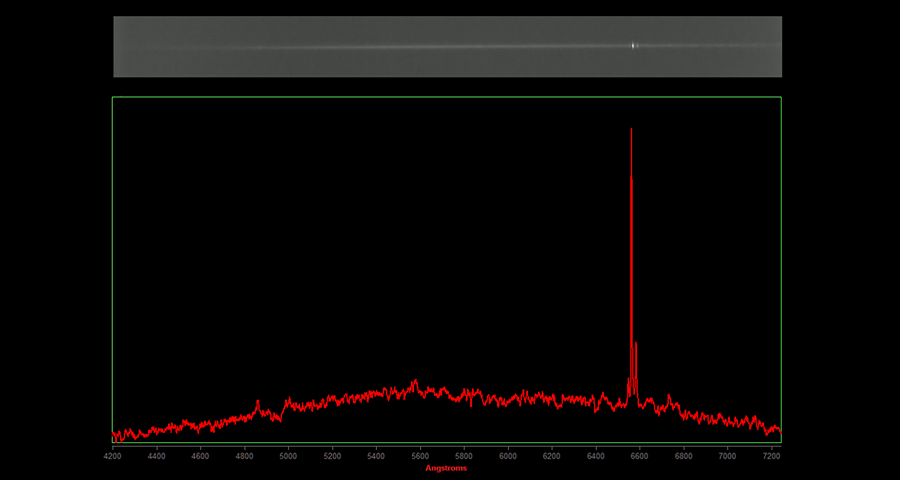
Task: Click the top of the tallest red emission peak
Action: [631, 130]
